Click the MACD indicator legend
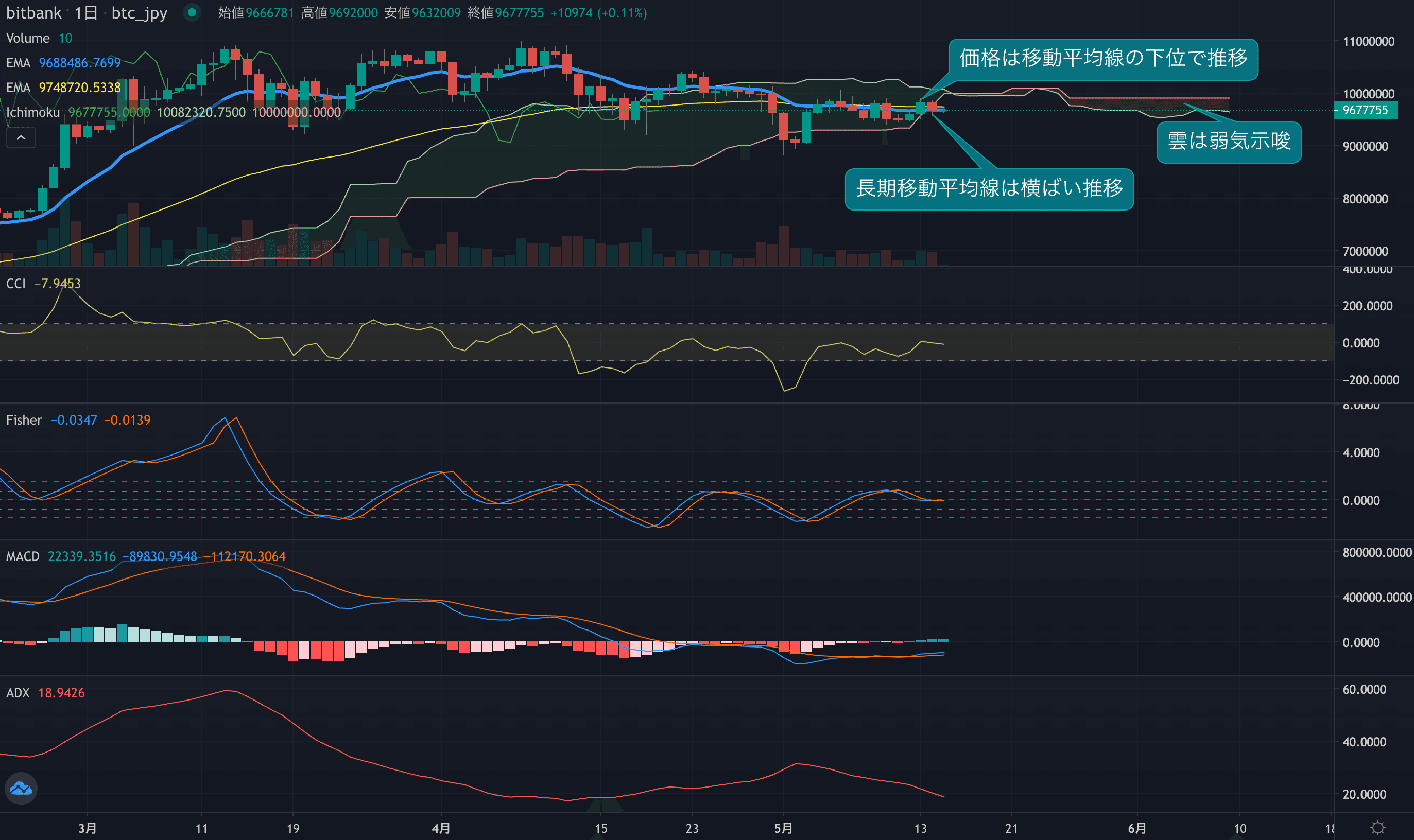Image resolution: width=1414 pixels, height=840 pixels. click(23, 556)
